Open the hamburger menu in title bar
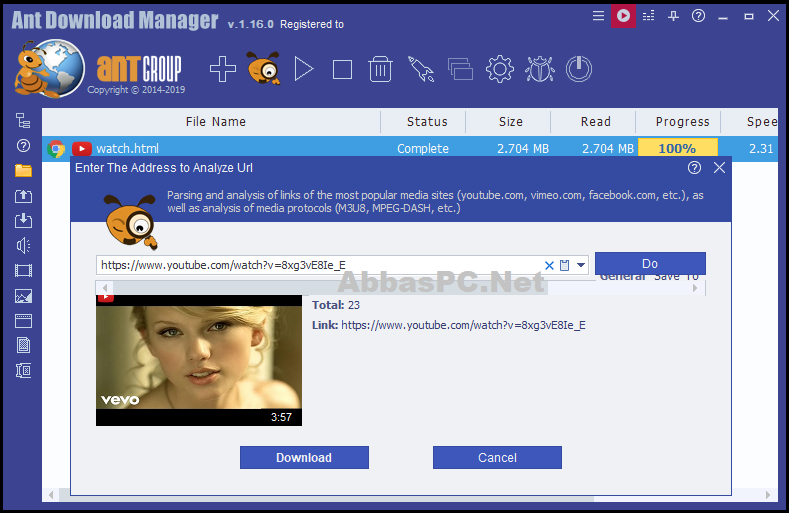Image resolution: width=789 pixels, height=513 pixels. point(598,16)
